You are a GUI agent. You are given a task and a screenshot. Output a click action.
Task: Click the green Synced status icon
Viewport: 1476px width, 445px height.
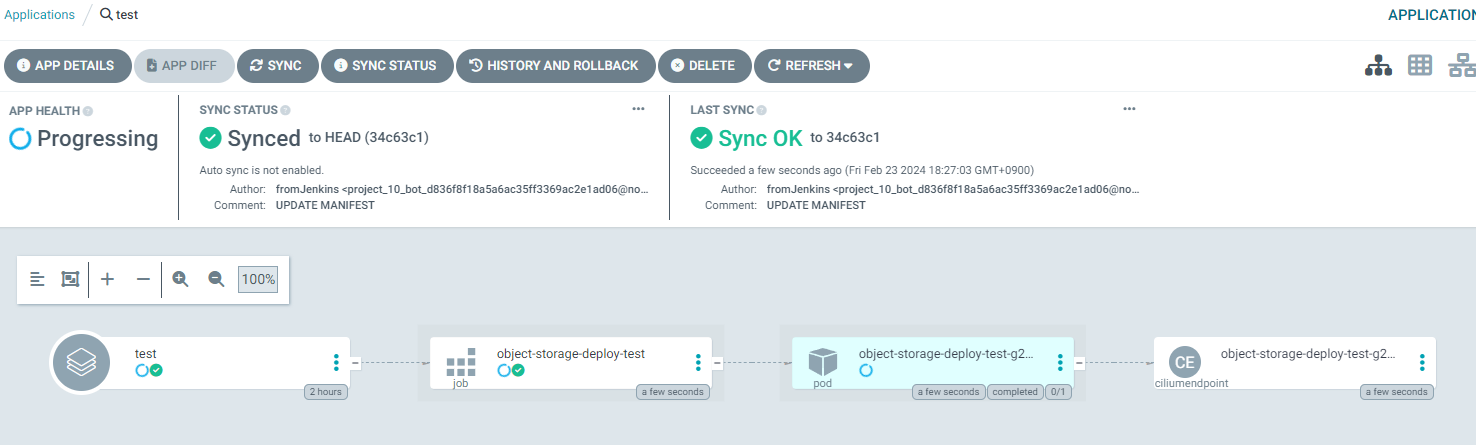coord(210,138)
